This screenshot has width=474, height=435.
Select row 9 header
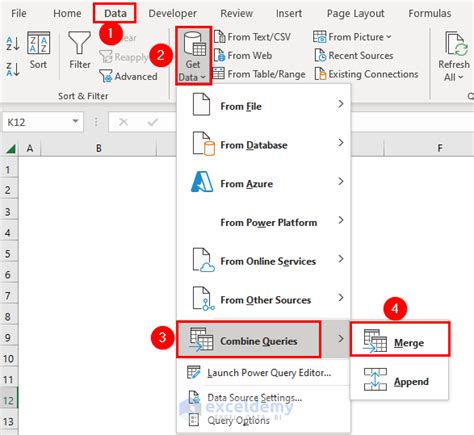tap(8, 338)
